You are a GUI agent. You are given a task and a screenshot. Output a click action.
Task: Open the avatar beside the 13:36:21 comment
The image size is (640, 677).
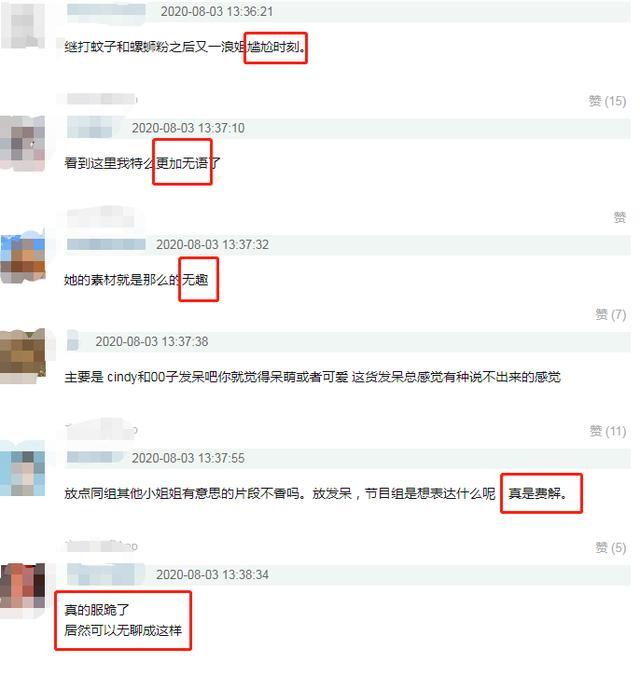tap(23, 25)
